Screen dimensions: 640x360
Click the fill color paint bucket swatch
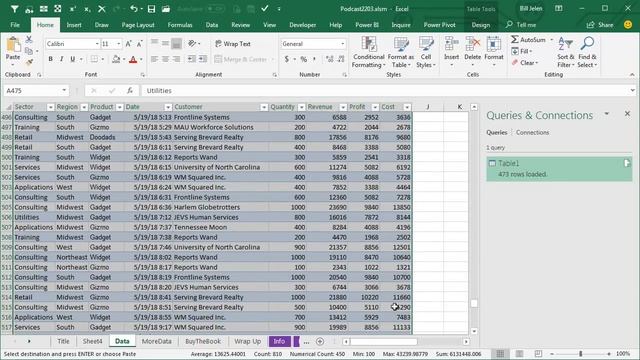click(116, 60)
